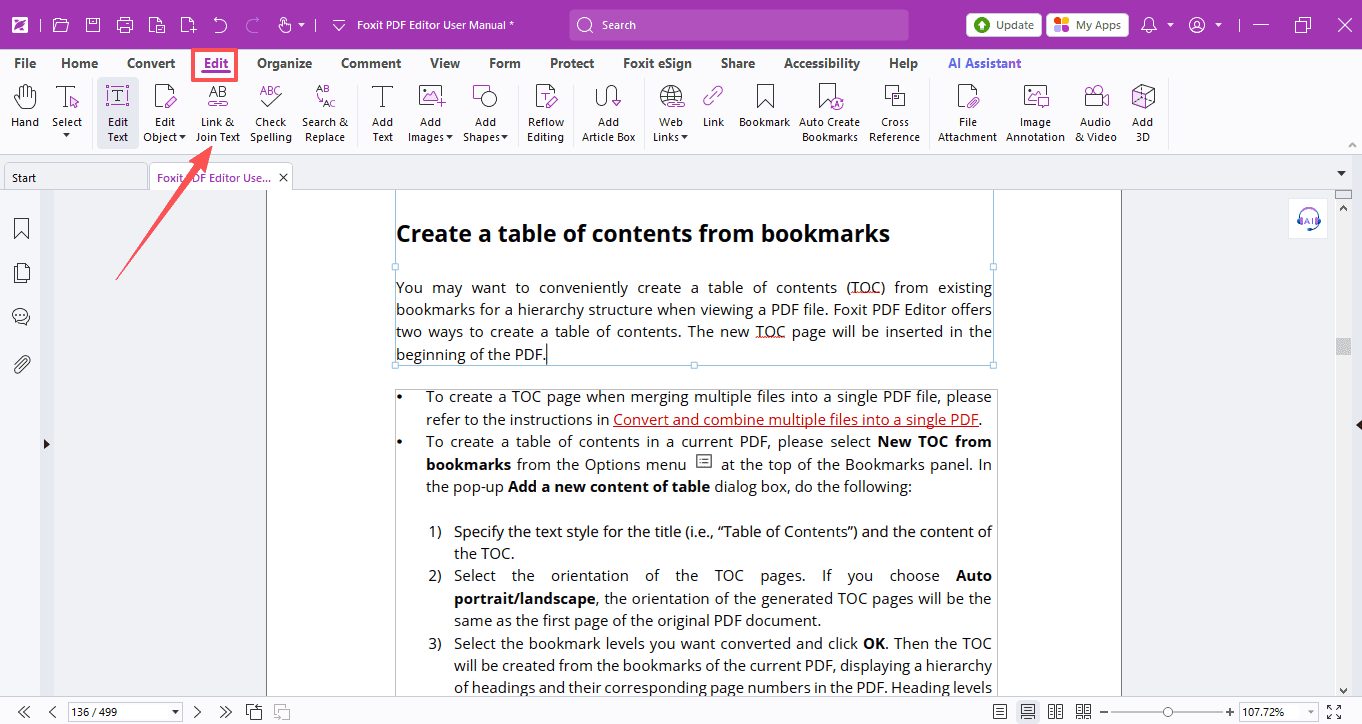Expand the left navigation panel arrow
This screenshot has width=1362, height=724.
(46, 444)
